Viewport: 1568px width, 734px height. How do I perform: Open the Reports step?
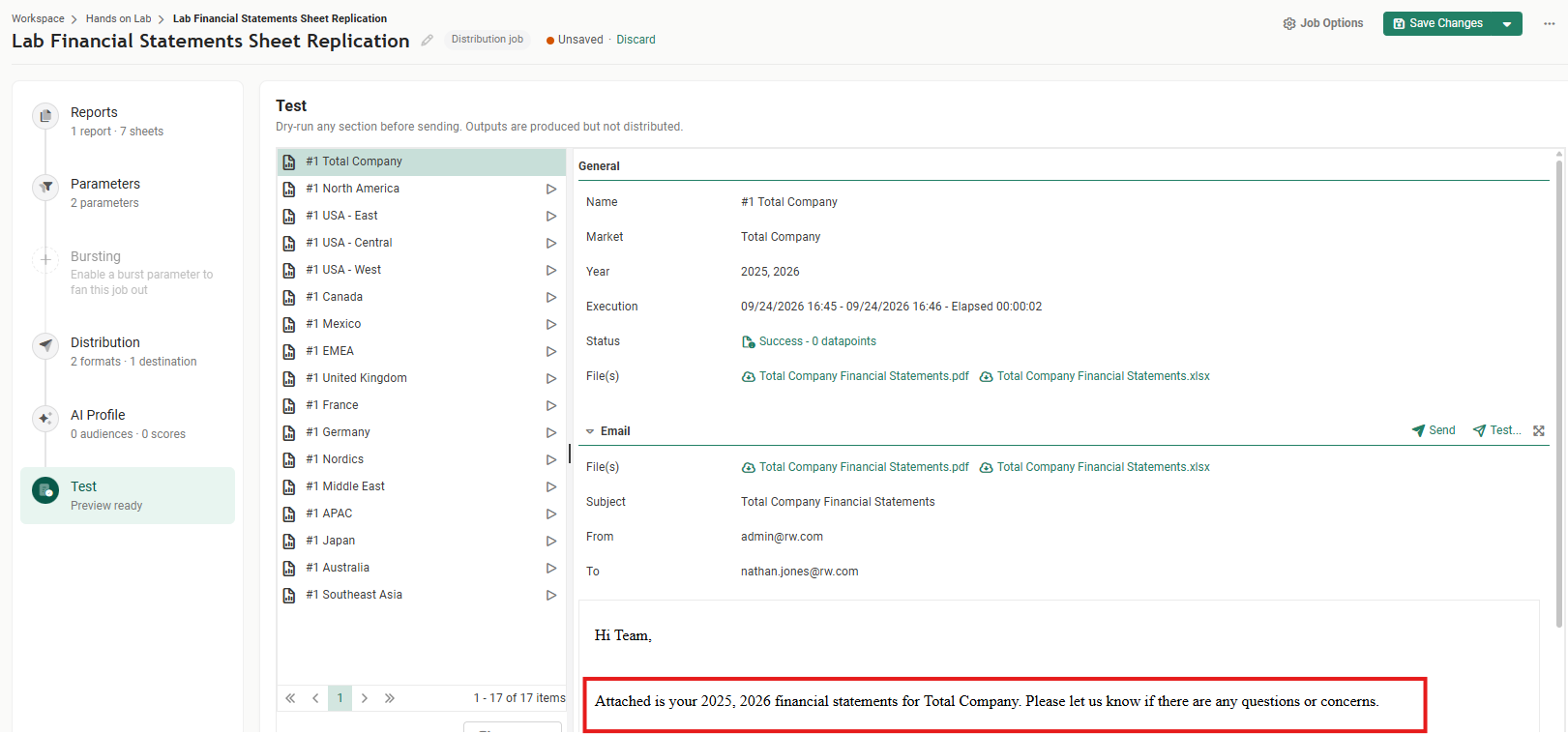pos(128,121)
